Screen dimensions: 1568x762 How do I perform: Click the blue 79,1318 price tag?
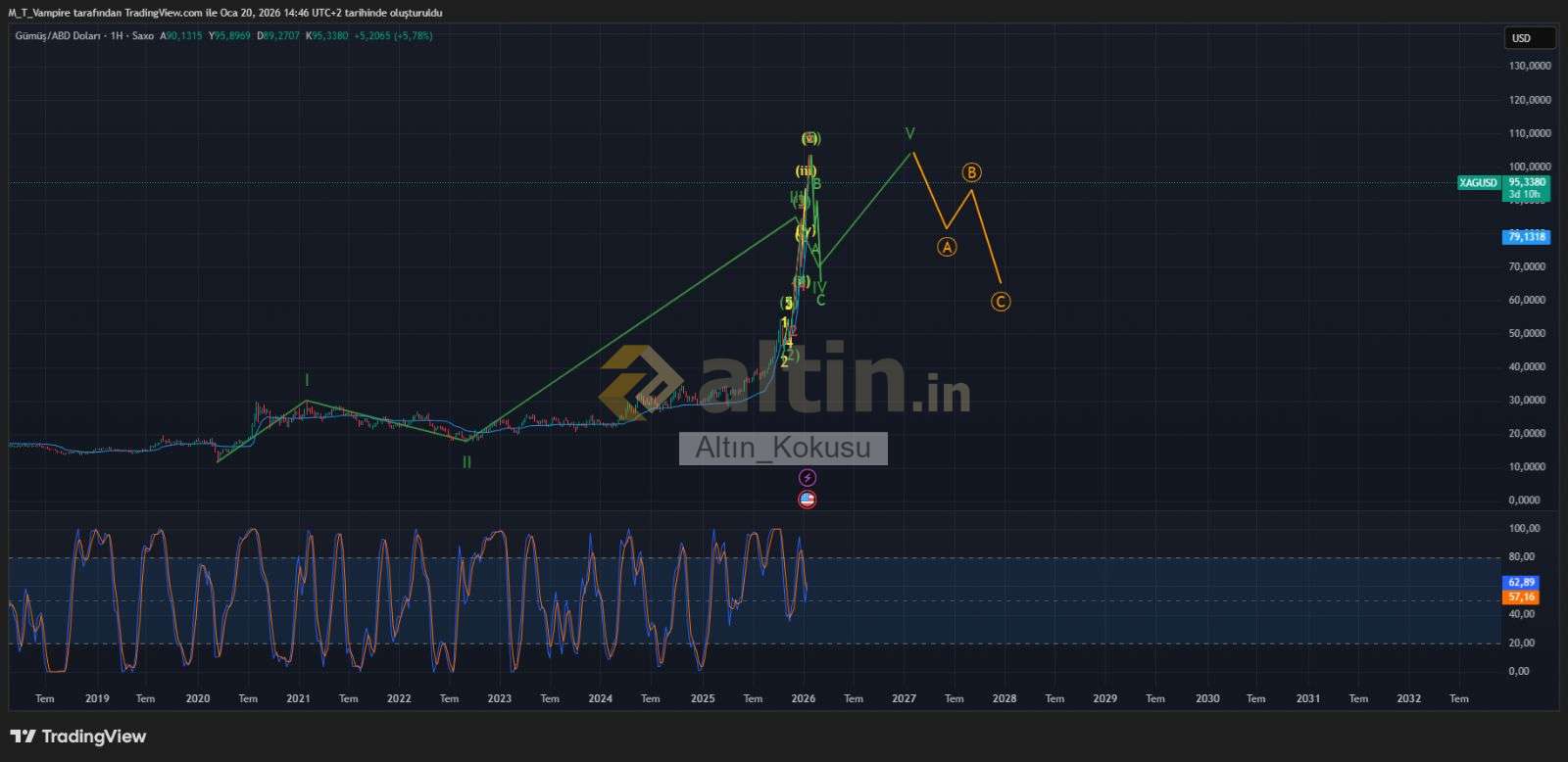click(1526, 237)
